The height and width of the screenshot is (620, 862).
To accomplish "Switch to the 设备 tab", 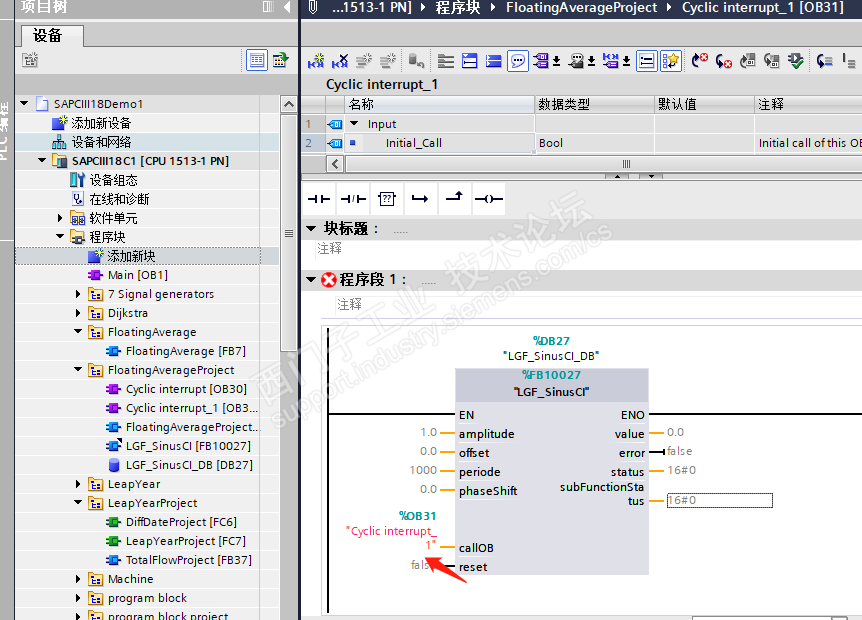I will (x=52, y=36).
